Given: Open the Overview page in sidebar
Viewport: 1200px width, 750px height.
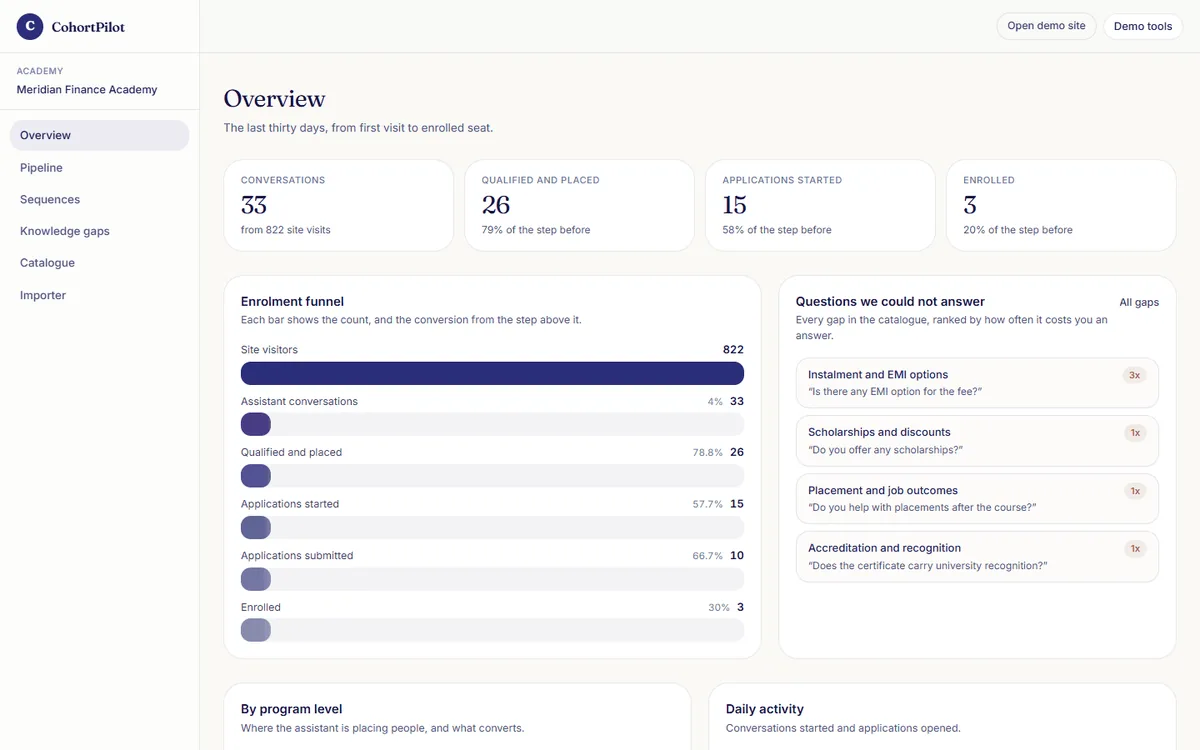Looking at the screenshot, I should pos(99,135).
